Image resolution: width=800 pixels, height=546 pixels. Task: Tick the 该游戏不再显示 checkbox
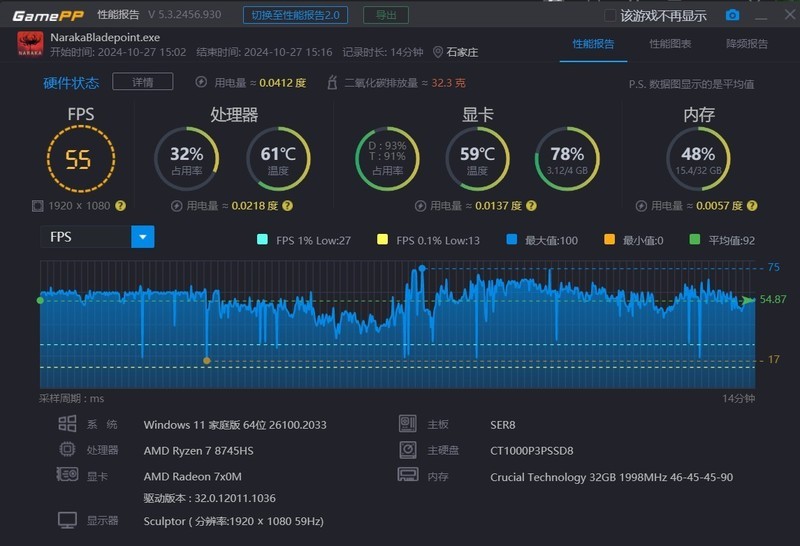[x=610, y=15]
